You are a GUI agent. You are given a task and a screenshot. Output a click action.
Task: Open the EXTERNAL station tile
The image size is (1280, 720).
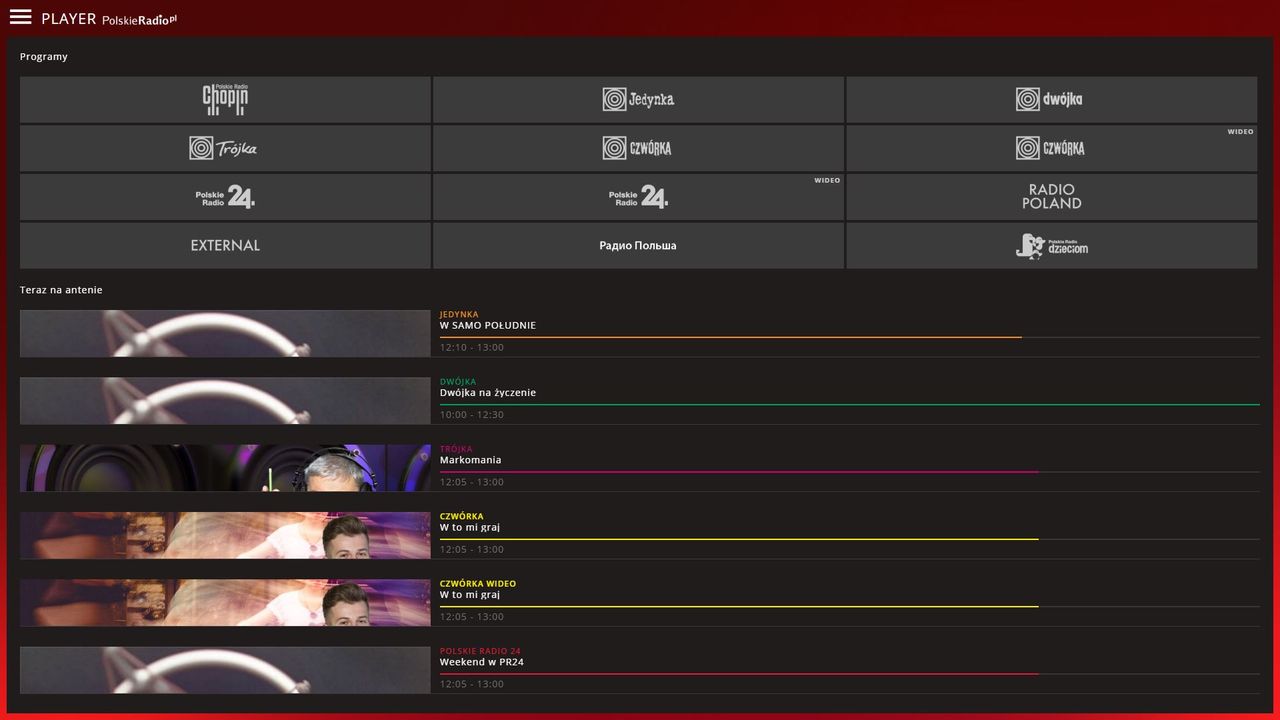pyautogui.click(x=225, y=245)
